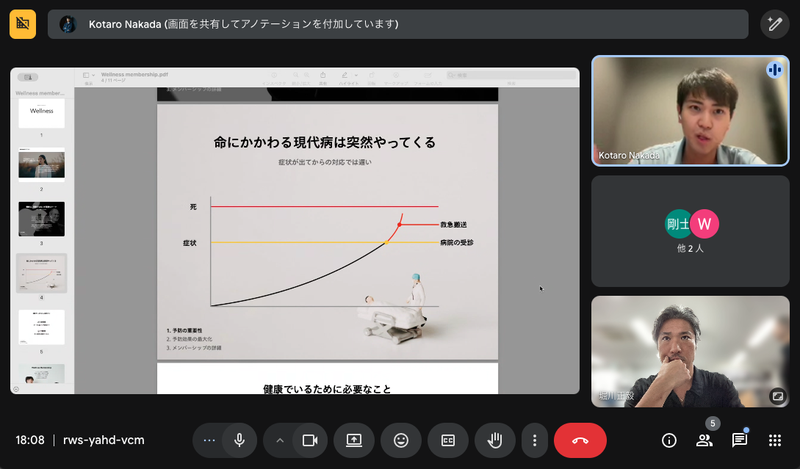The height and width of the screenshot is (469, 800).
Task: Click the PDF sidebar view dropdown in Preview
Action: click(89, 75)
